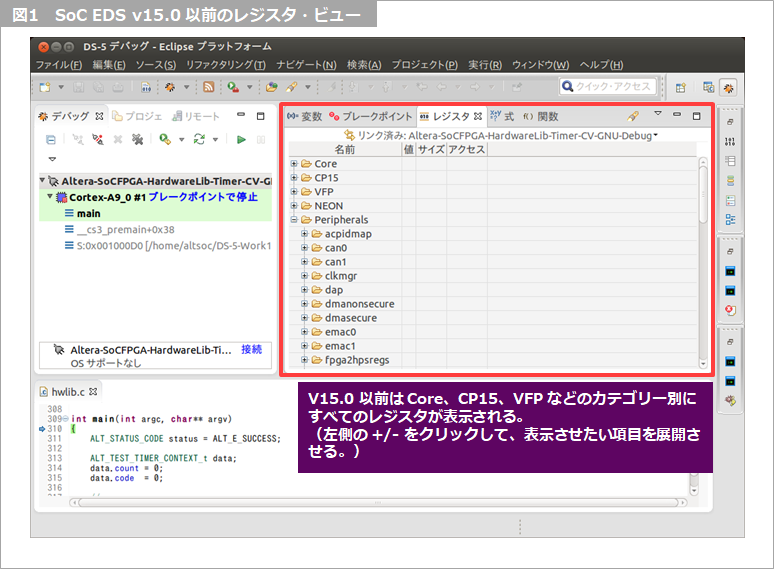Image resolution: width=774 pixels, height=569 pixels.
Task: Click the Collapse All icon in Debug view
Action: pyautogui.click(x=51, y=139)
